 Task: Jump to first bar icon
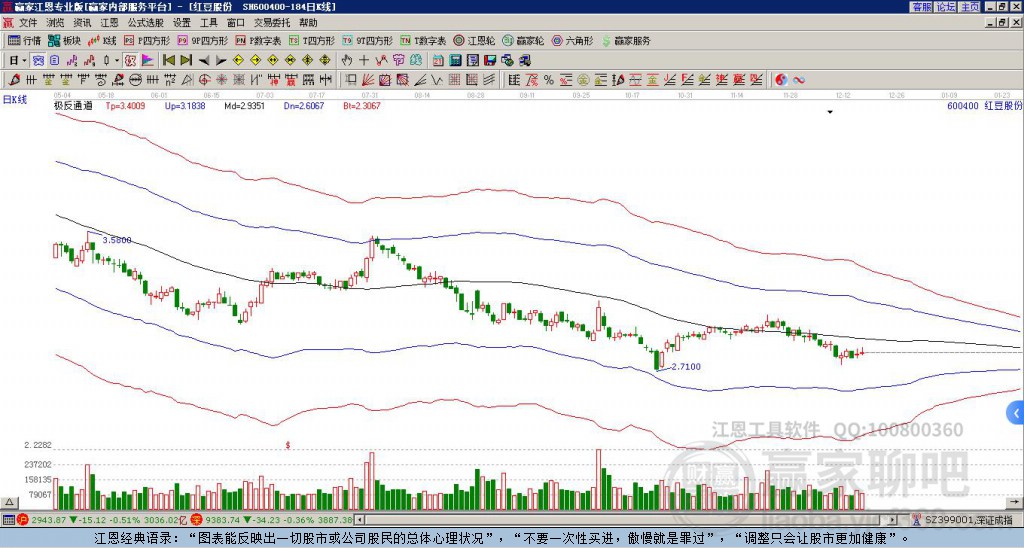point(168,61)
